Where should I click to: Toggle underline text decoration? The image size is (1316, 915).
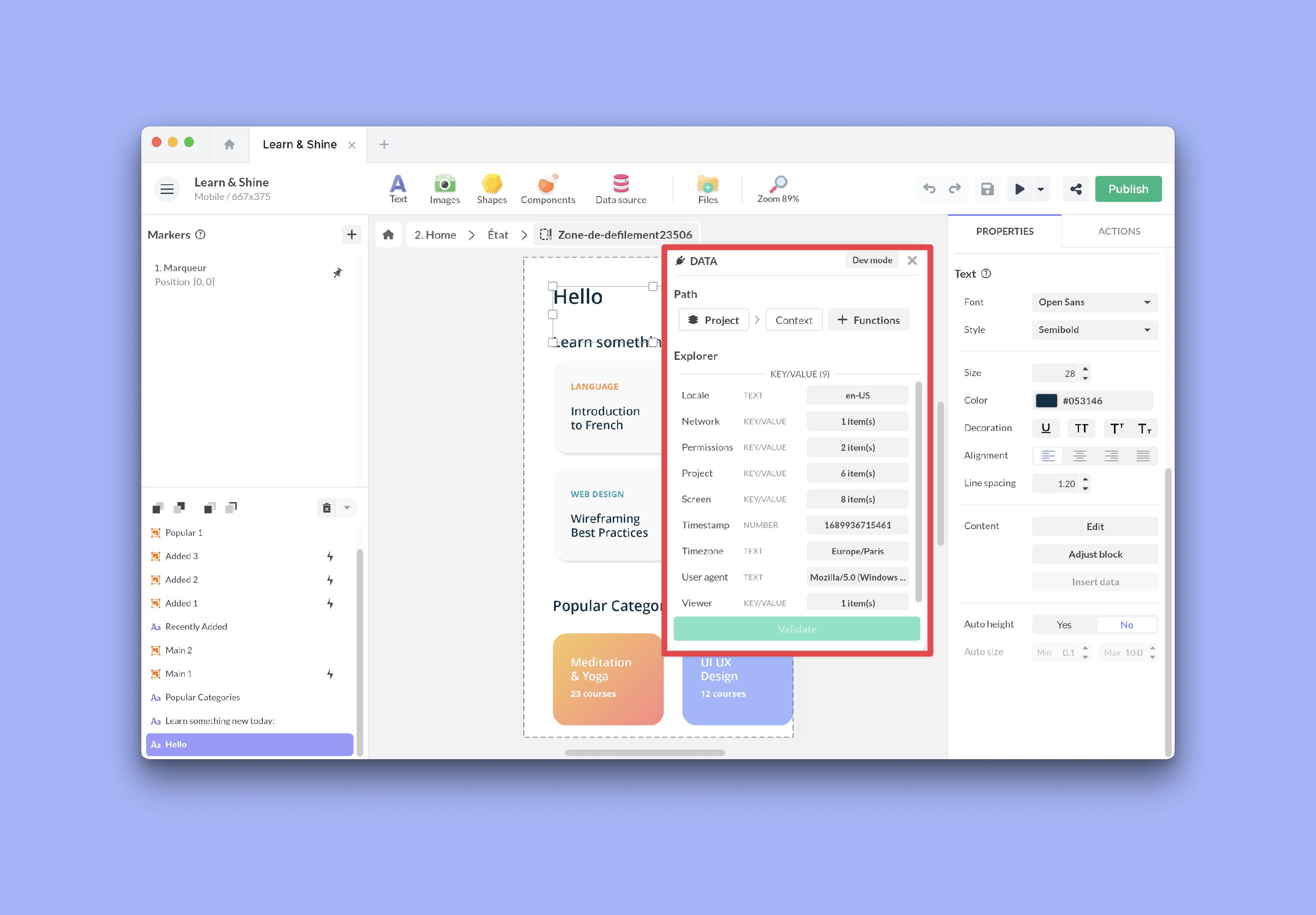[x=1046, y=428]
